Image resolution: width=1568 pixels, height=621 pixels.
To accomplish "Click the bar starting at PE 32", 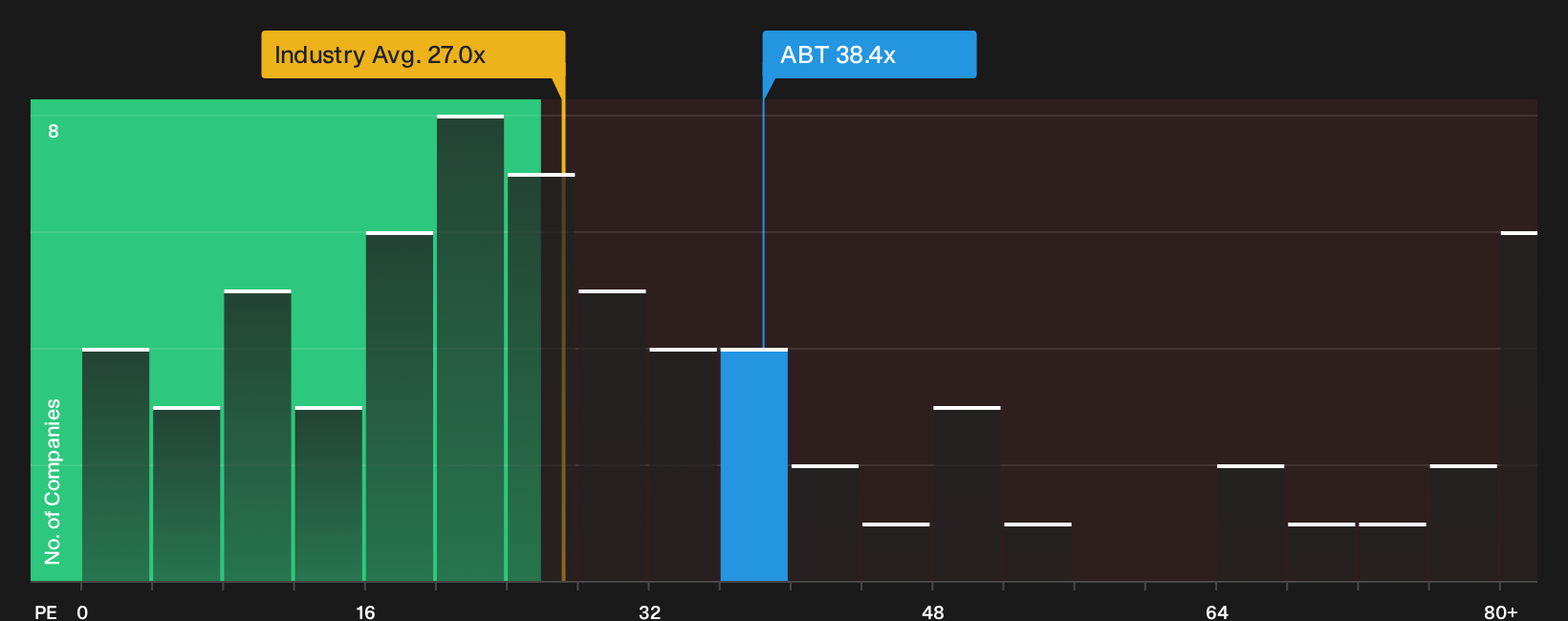I will [684, 464].
